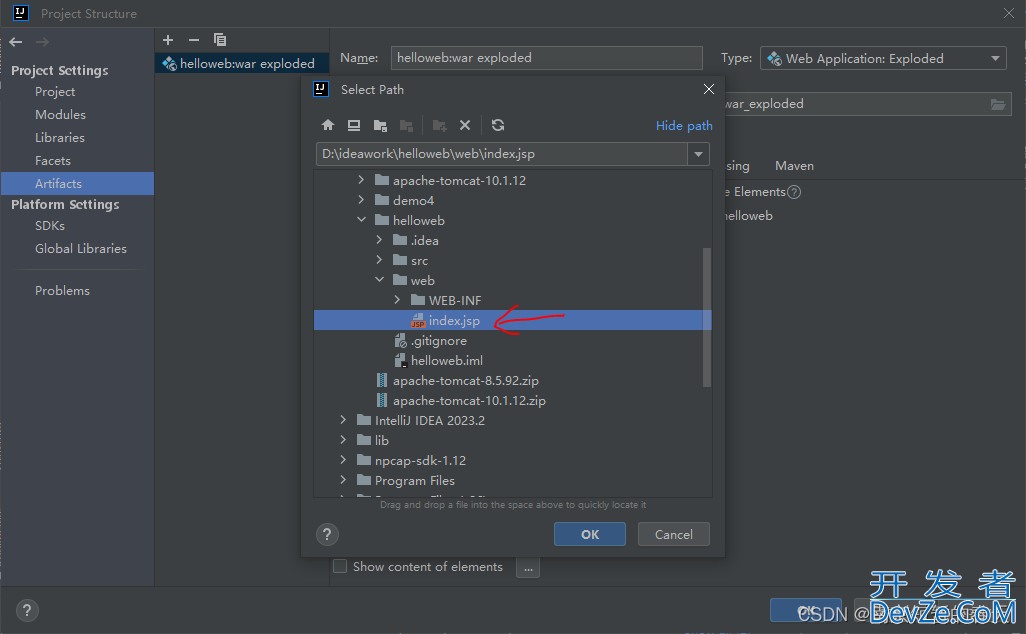Image resolution: width=1026 pixels, height=634 pixels.
Task: Click the artifact Name field
Action: pyautogui.click(x=546, y=58)
